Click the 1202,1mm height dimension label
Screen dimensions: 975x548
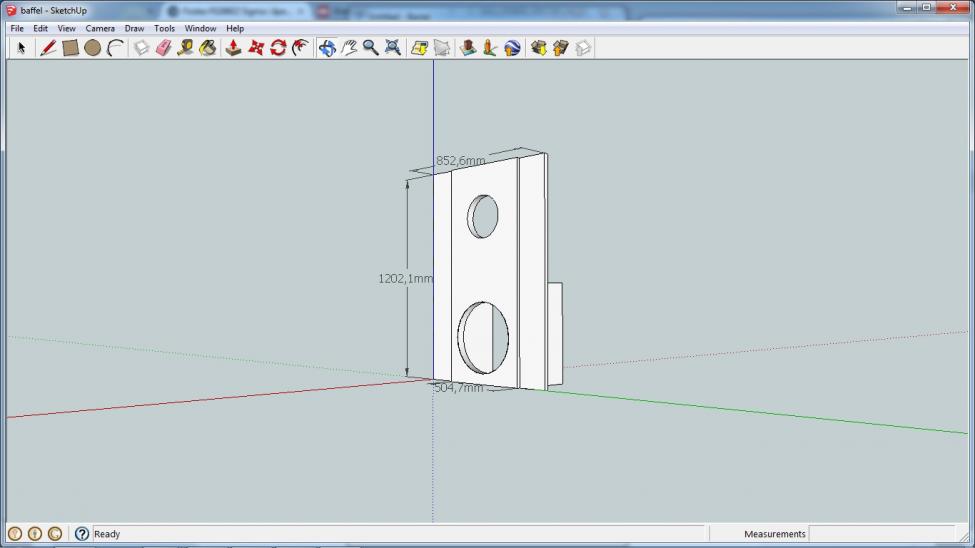[404, 279]
